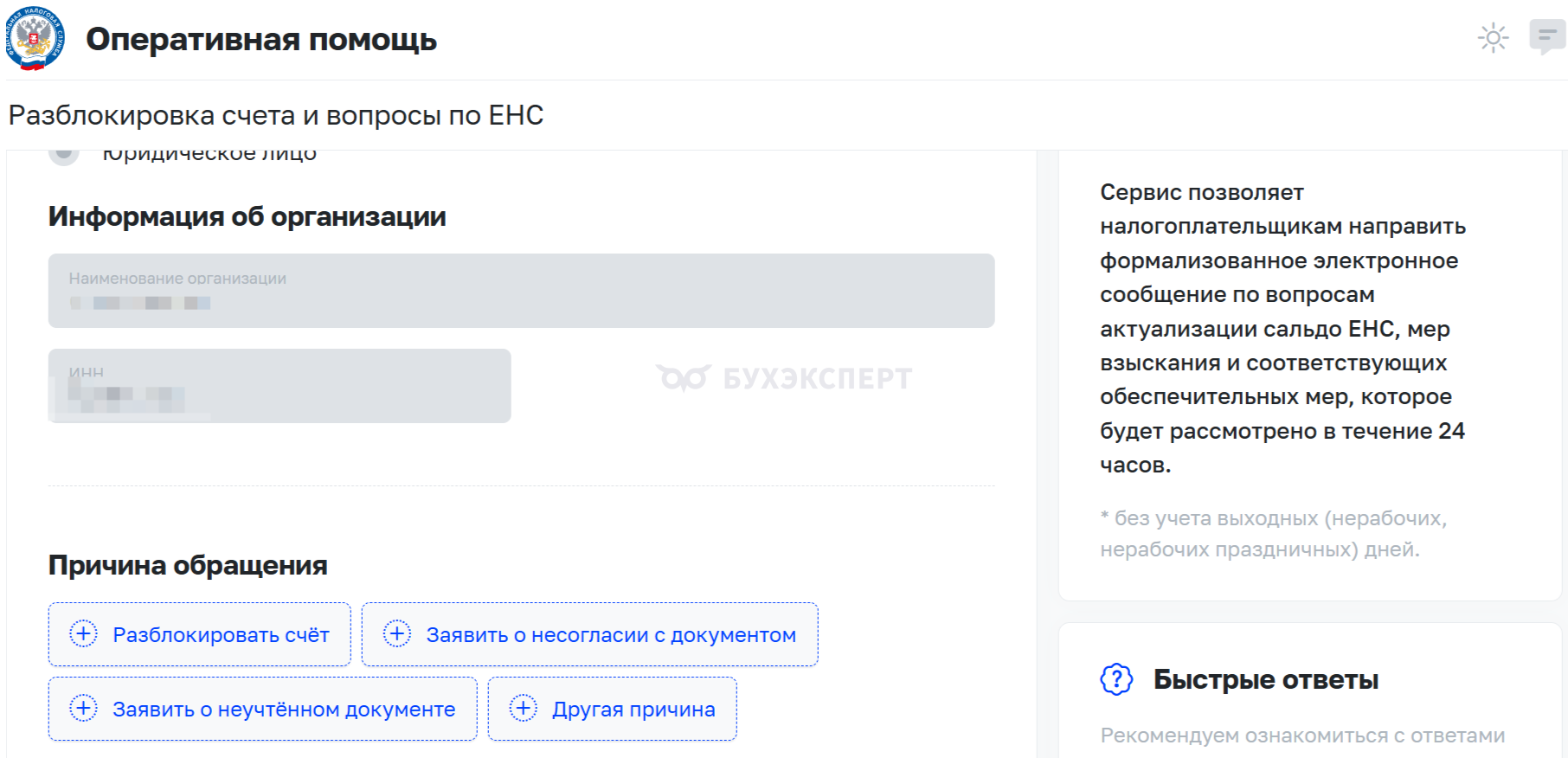Open the chat message icon
Image resolution: width=1568 pixels, height=758 pixels.
pyautogui.click(x=1546, y=37)
